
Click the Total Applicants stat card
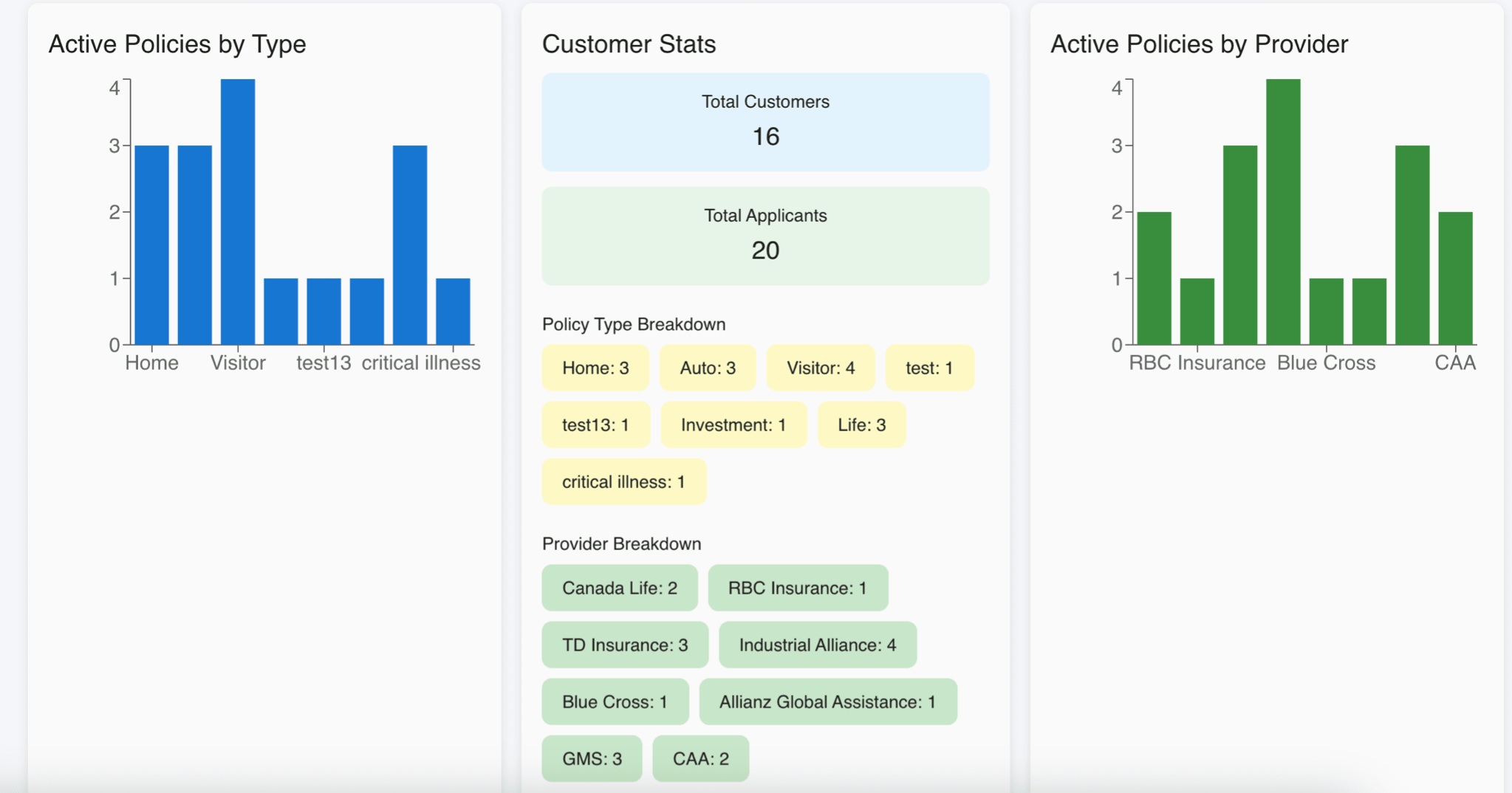pos(765,235)
